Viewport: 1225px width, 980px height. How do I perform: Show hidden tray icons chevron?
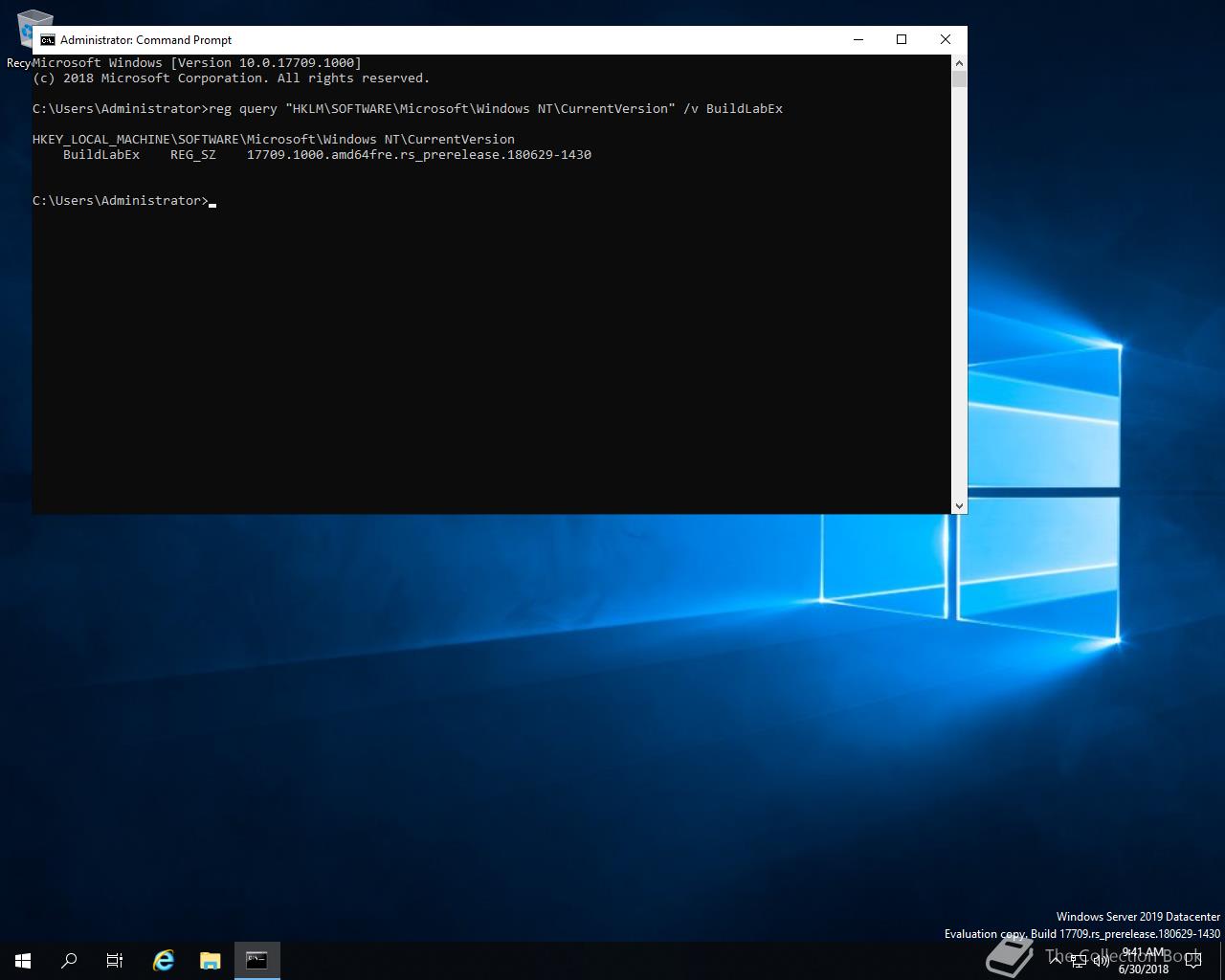(x=1056, y=960)
